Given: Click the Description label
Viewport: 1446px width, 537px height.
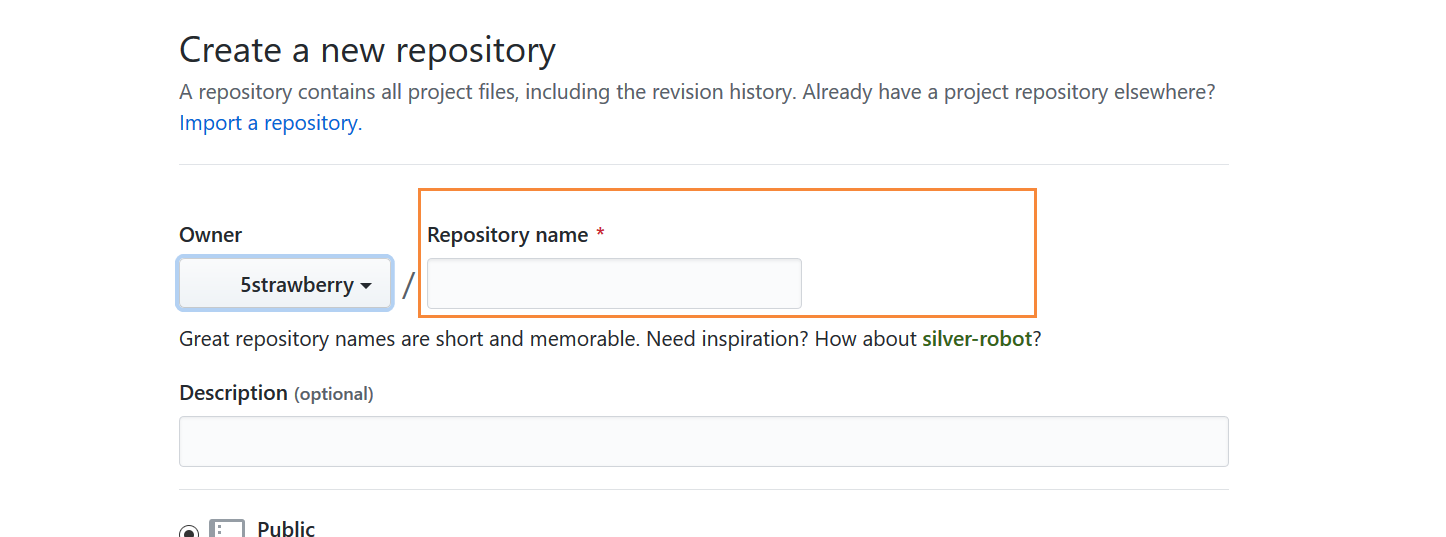Looking at the screenshot, I should point(233,393).
